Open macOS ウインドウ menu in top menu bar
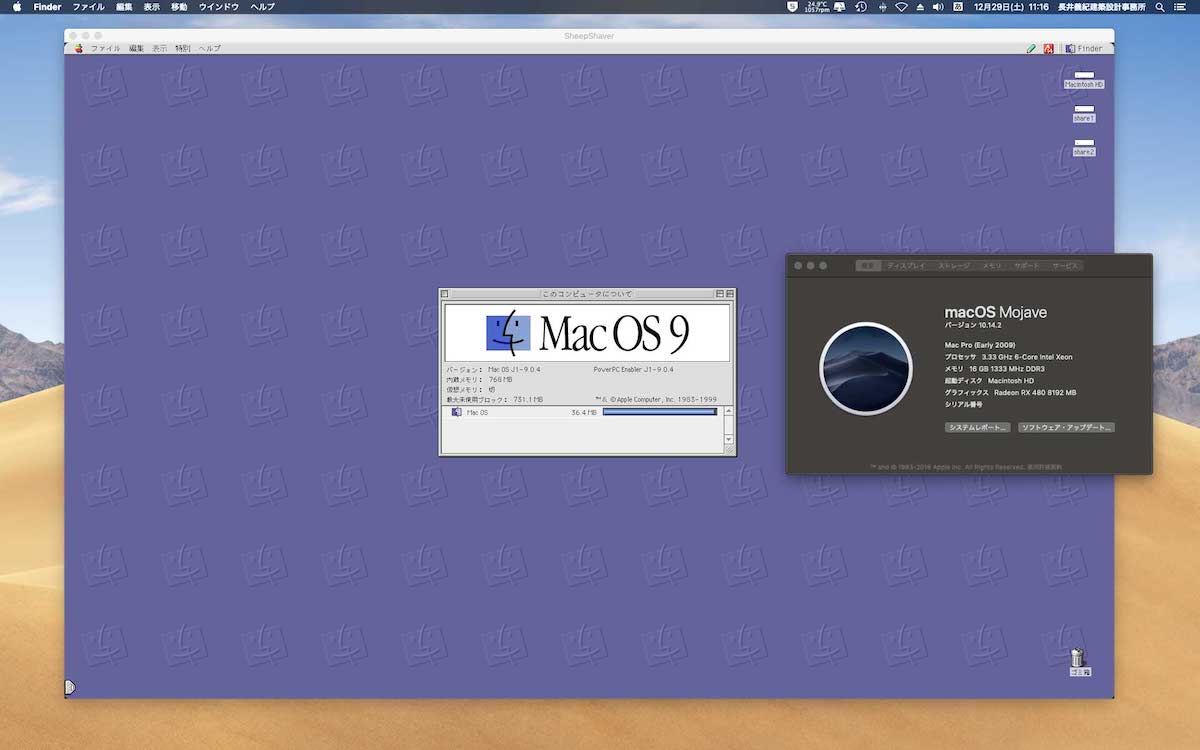 [218, 6]
